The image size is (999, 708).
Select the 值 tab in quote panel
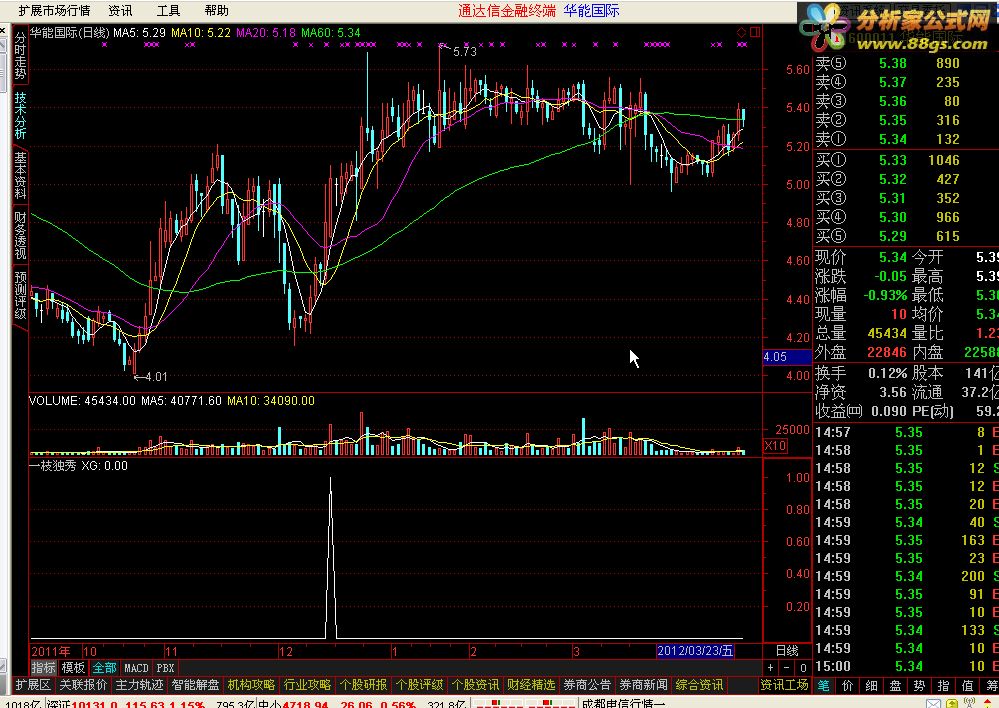(x=968, y=686)
